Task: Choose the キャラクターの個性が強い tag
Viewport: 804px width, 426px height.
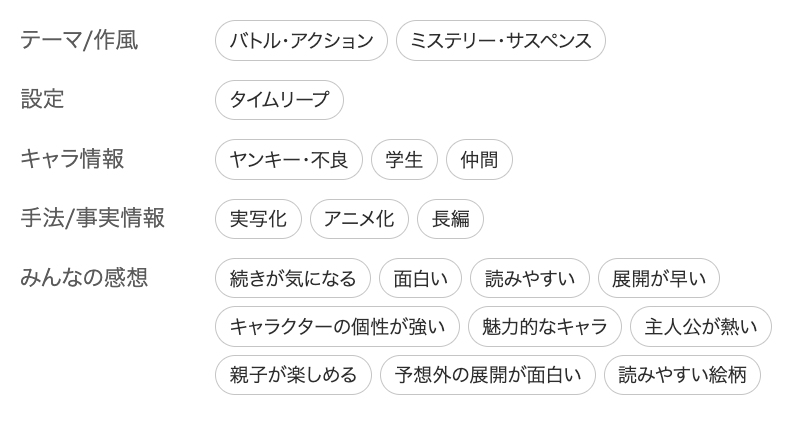Action: click(x=337, y=327)
